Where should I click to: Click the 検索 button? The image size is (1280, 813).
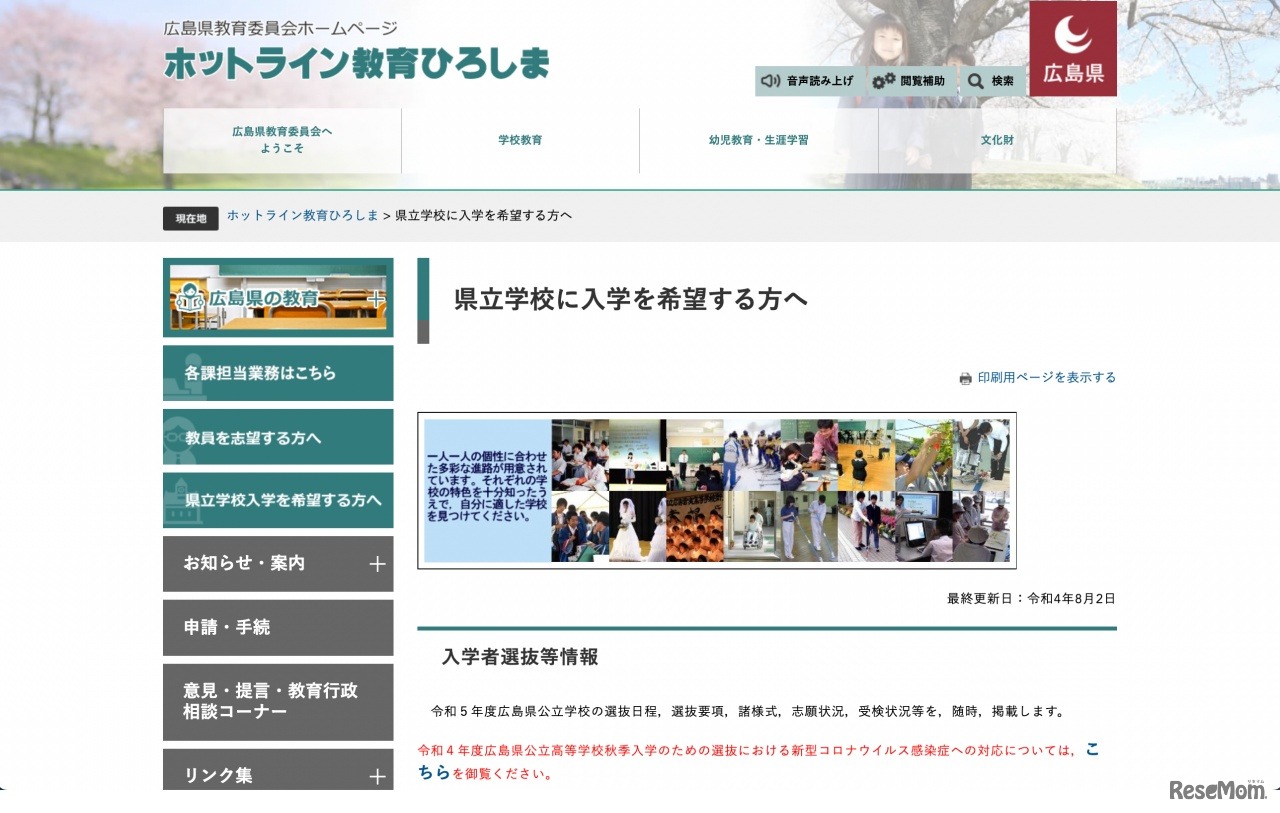pyautogui.click(x=992, y=81)
